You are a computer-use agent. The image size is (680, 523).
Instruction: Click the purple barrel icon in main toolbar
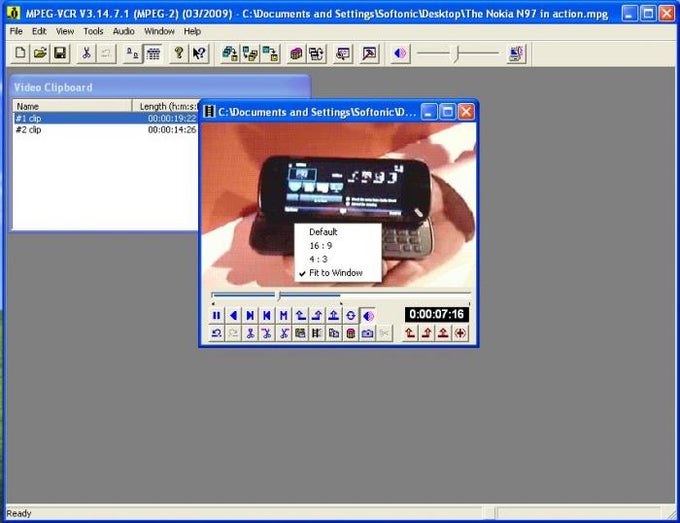[x=296, y=54]
